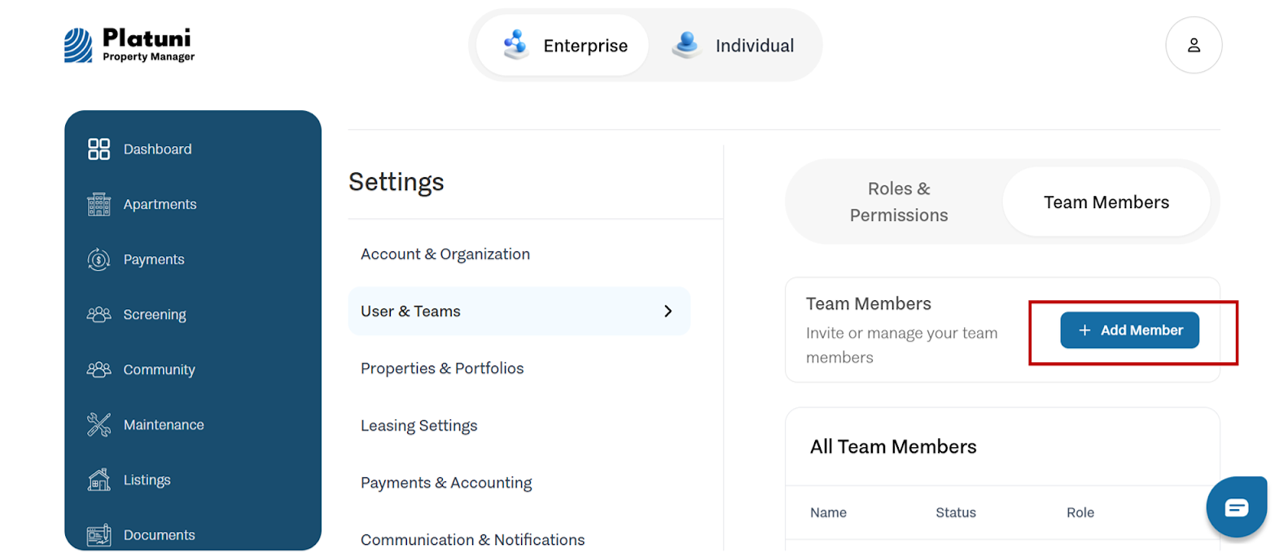Click the Listings house icon
The width and height of the screenshot is (1280, 556).
coord(99,480)
